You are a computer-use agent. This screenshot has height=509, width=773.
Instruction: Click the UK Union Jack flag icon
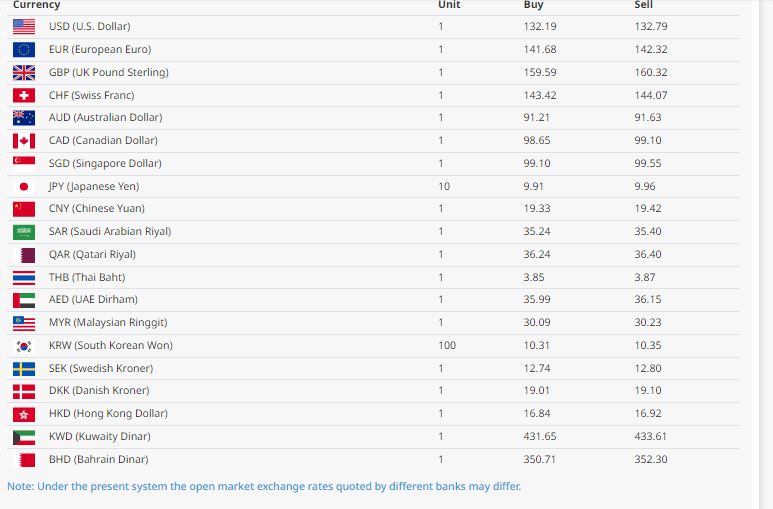click(x=24, y=72)
